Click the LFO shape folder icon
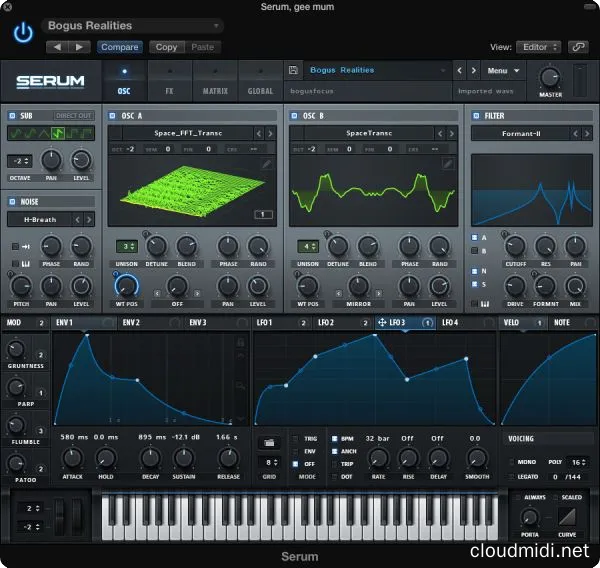 coord(268,441)
